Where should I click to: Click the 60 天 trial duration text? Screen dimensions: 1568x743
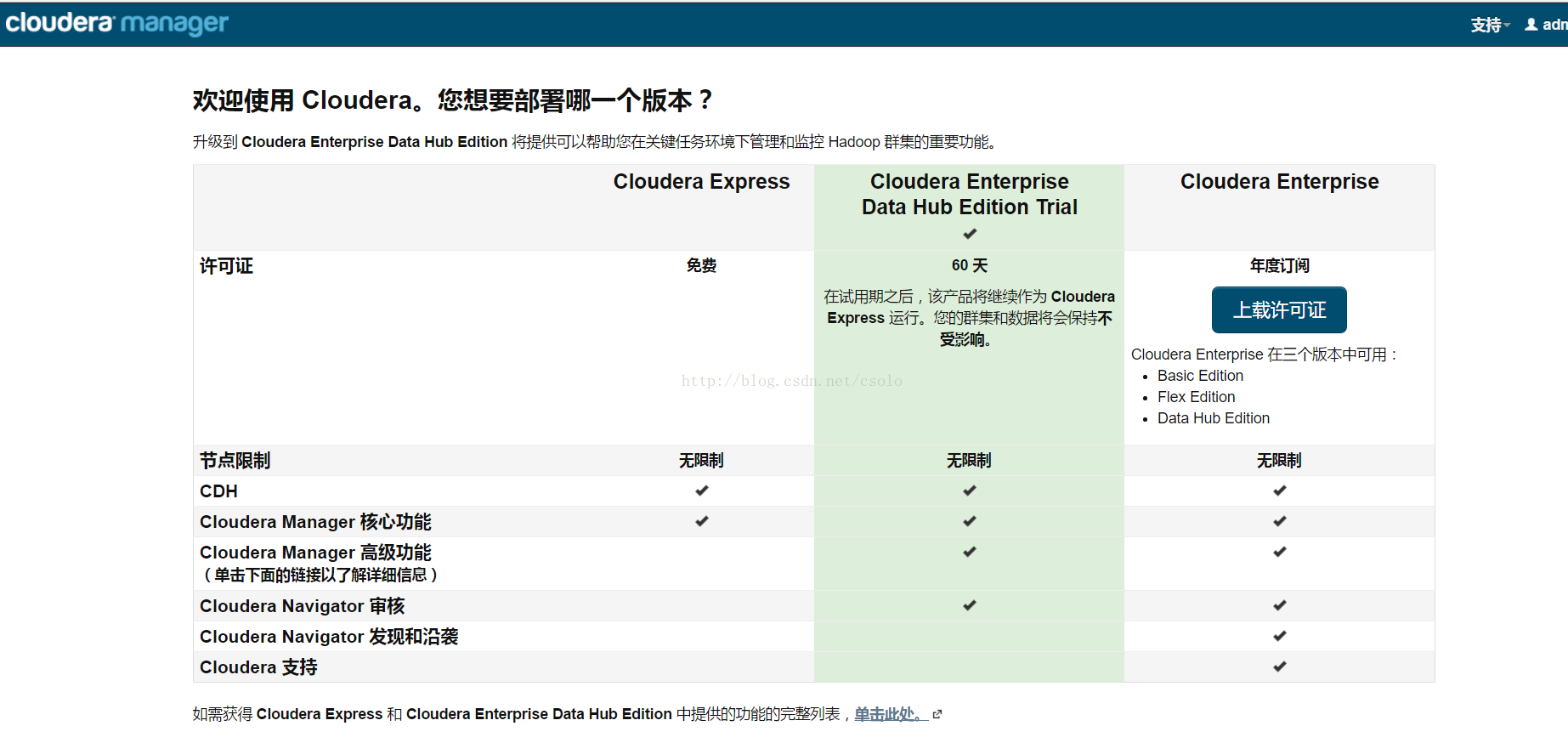coord(969,266)
